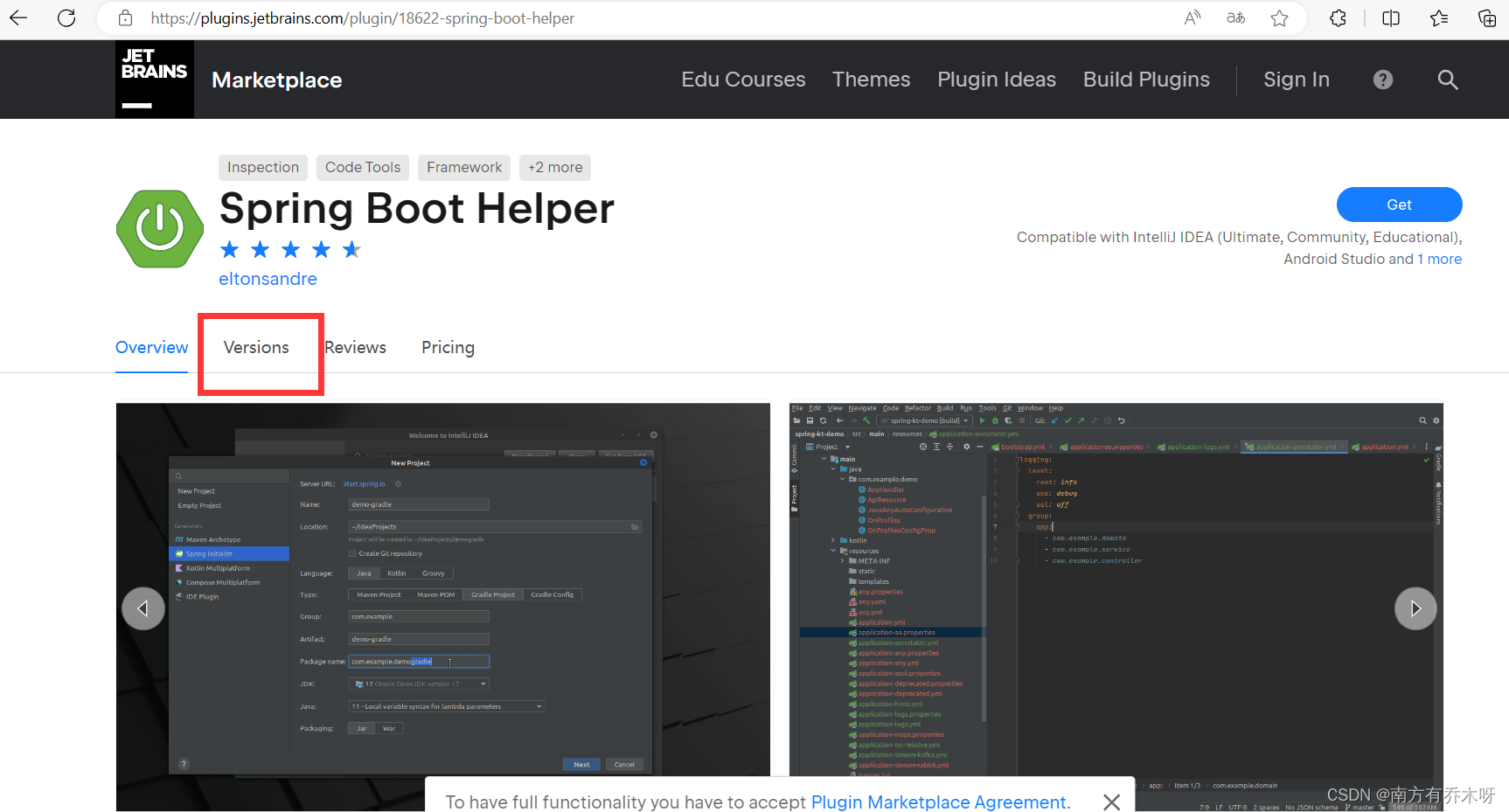This screenshot has width=1509, height=812.
Task: Select the Inspection tag
Action: point(263,167)
